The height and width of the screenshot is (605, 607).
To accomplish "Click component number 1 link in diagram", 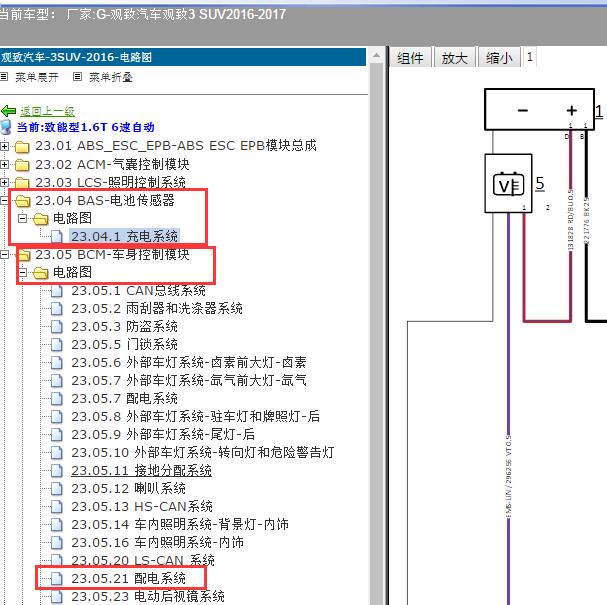I will click(599, 111).
